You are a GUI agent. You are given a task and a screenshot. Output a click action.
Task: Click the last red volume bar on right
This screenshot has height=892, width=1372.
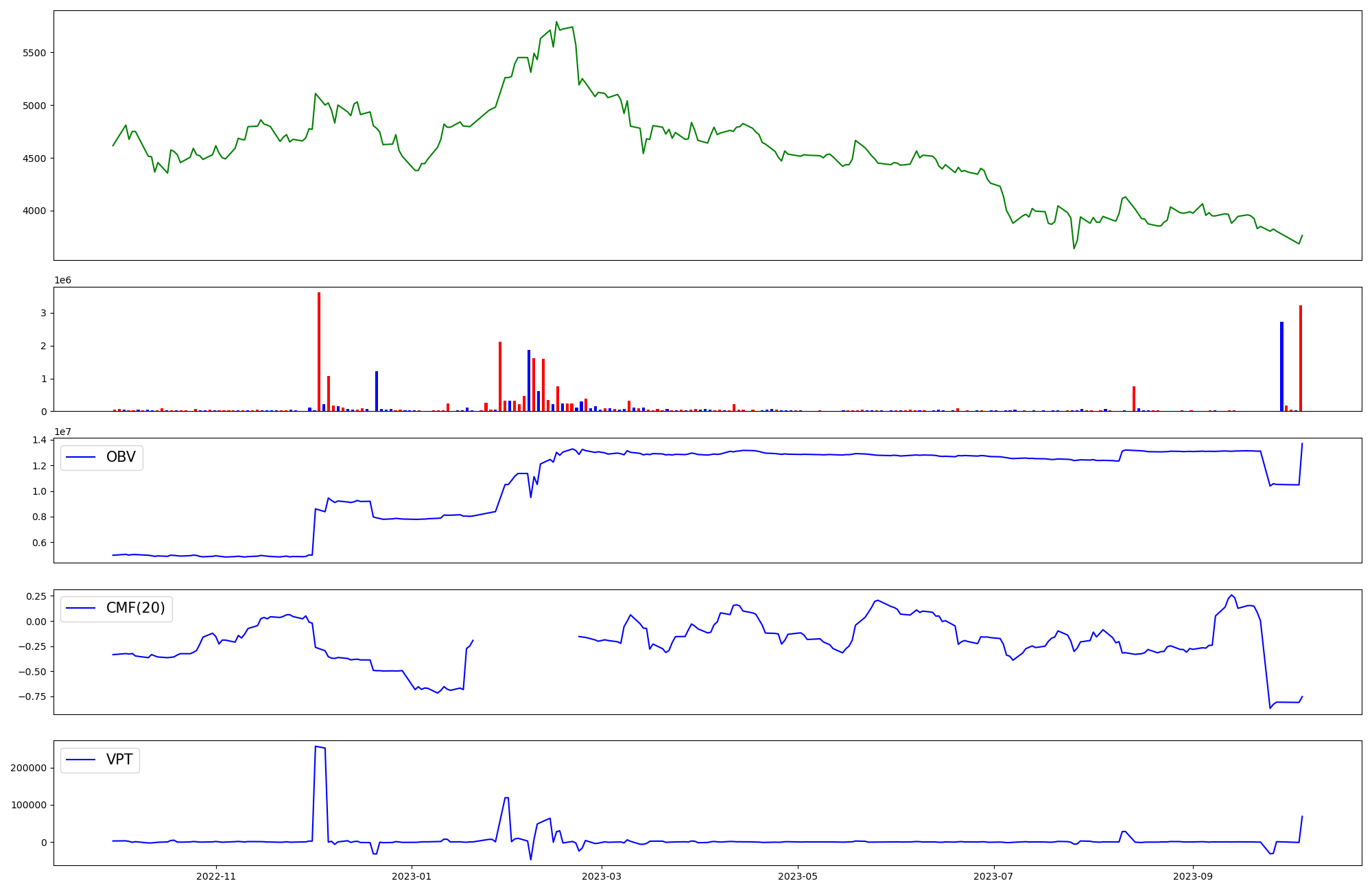[x=1301, y=358]
